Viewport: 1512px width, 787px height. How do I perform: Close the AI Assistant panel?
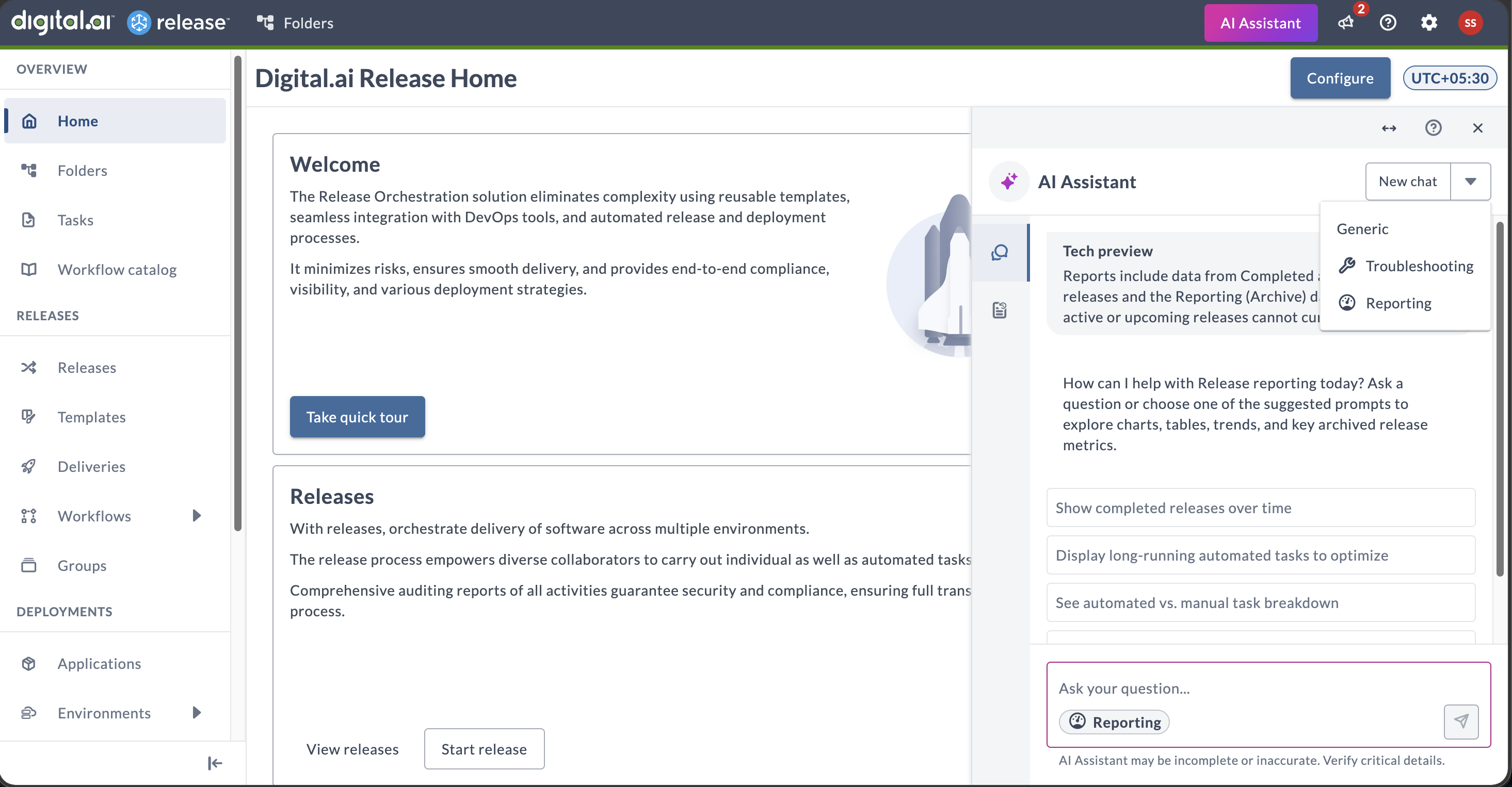pyautogui.click(x=1477, y=128)
